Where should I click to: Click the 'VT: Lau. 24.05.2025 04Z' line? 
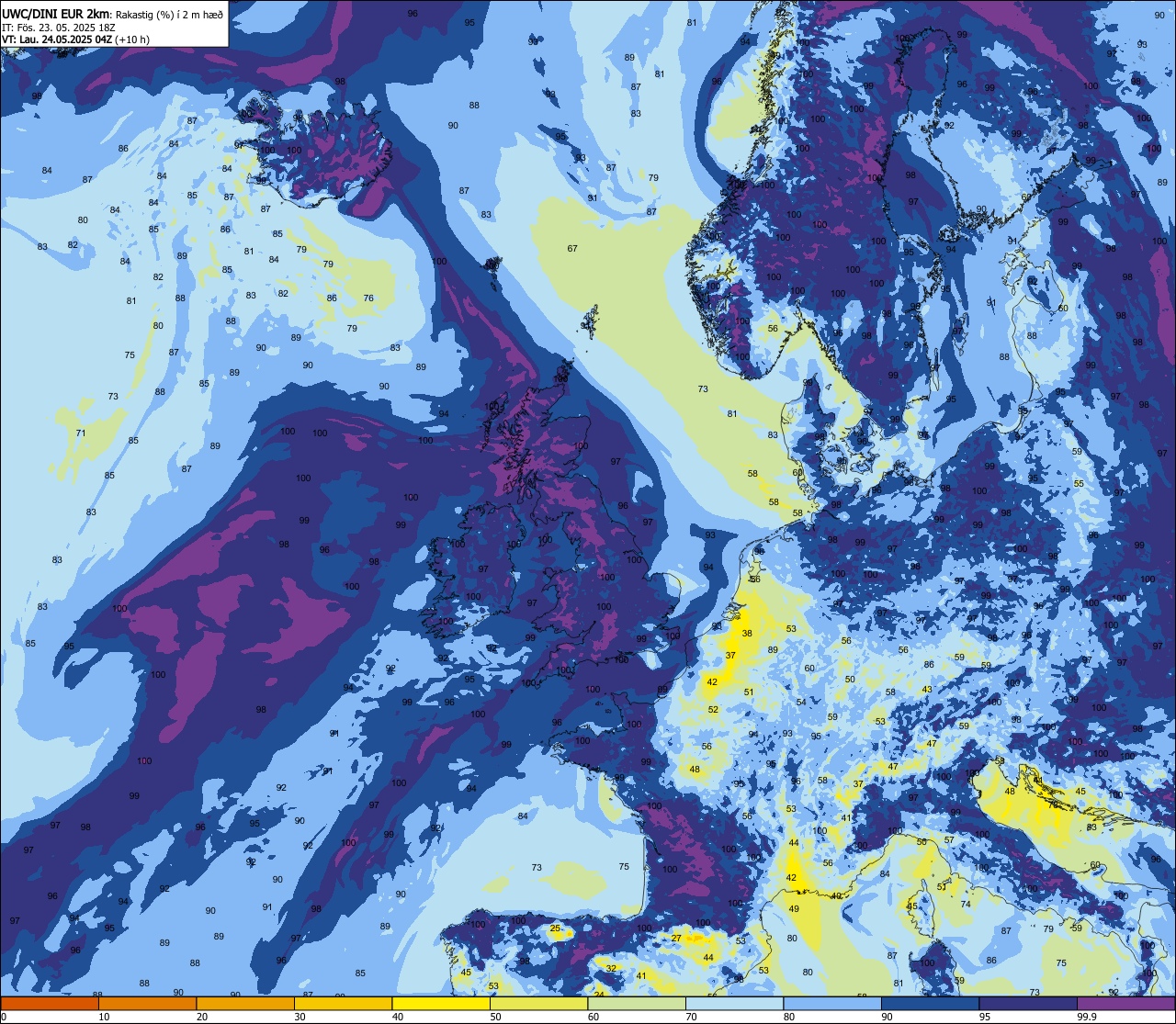coord(57,39)
